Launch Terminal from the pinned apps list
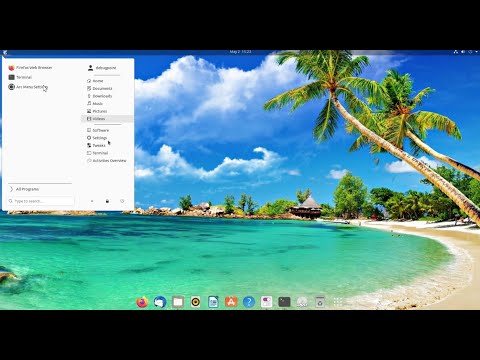The image size is (480, 360). pos(20,77)
